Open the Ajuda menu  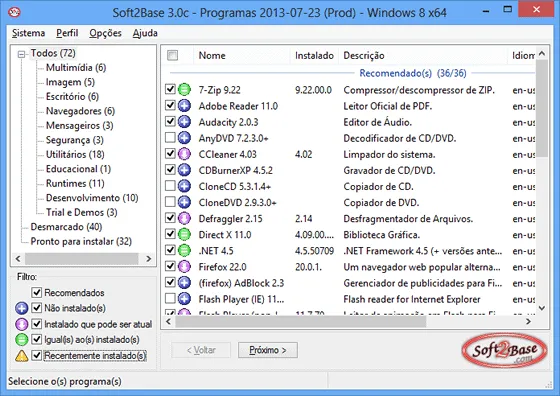click(145, 33)
